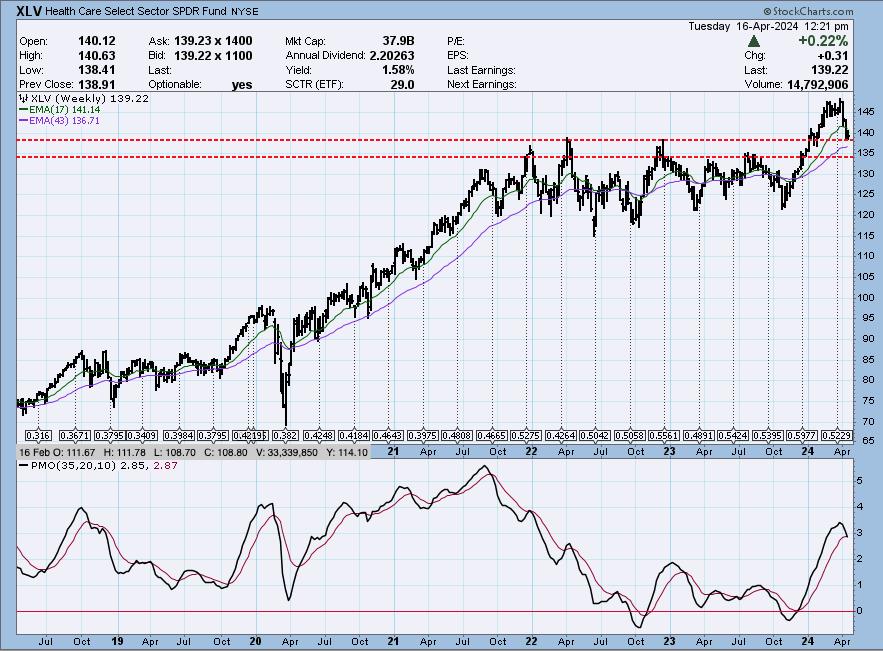The width and height of the screenshot is (883, 651).
Task: Click the NYSE exchange label
Action: click(244, 11)
